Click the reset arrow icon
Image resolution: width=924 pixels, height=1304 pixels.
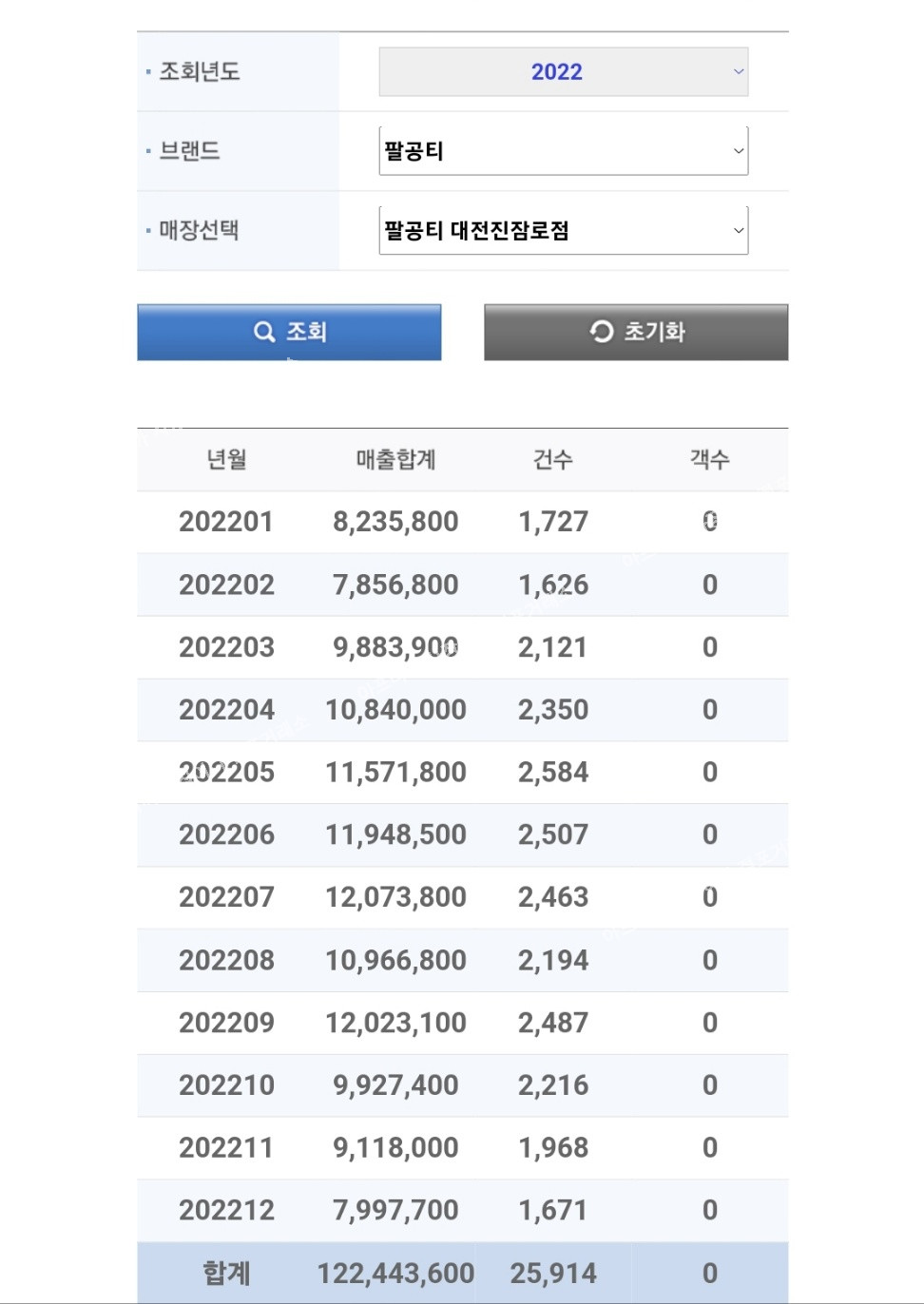(602, 331)
